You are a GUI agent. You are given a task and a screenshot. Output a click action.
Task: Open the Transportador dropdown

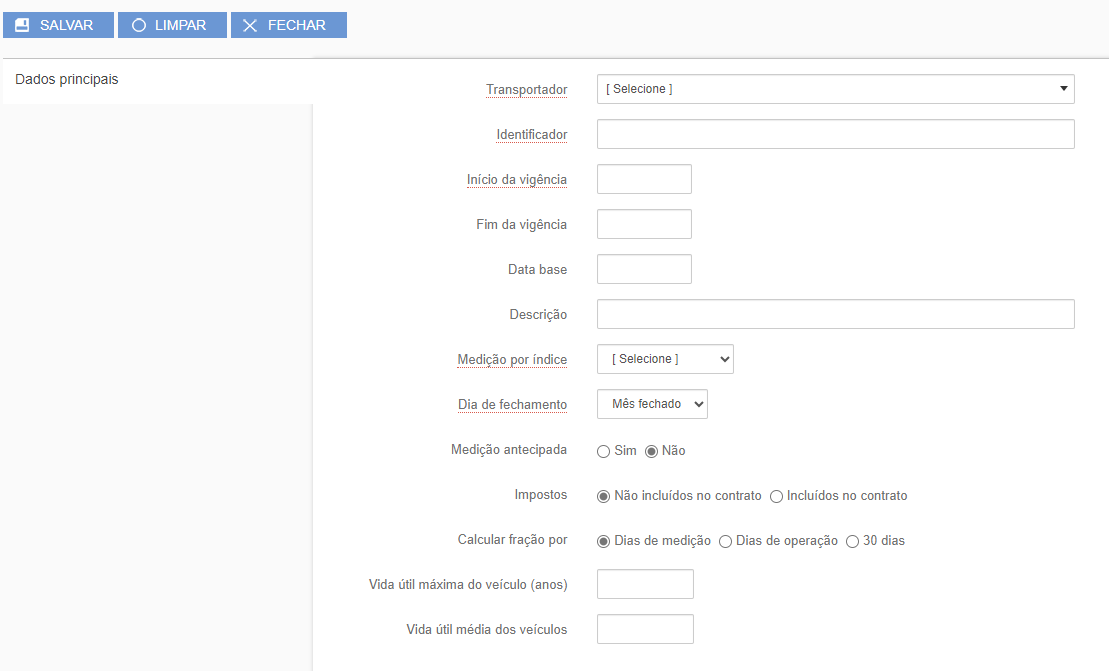point(835,89)
